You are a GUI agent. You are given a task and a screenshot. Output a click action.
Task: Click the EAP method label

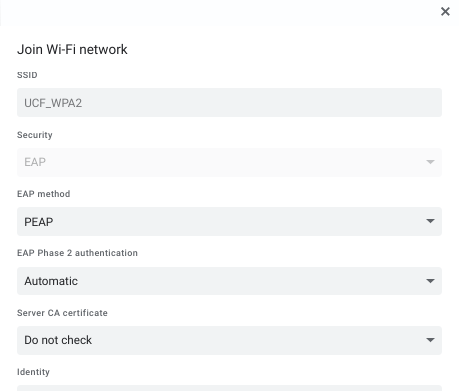coord(44,194)
